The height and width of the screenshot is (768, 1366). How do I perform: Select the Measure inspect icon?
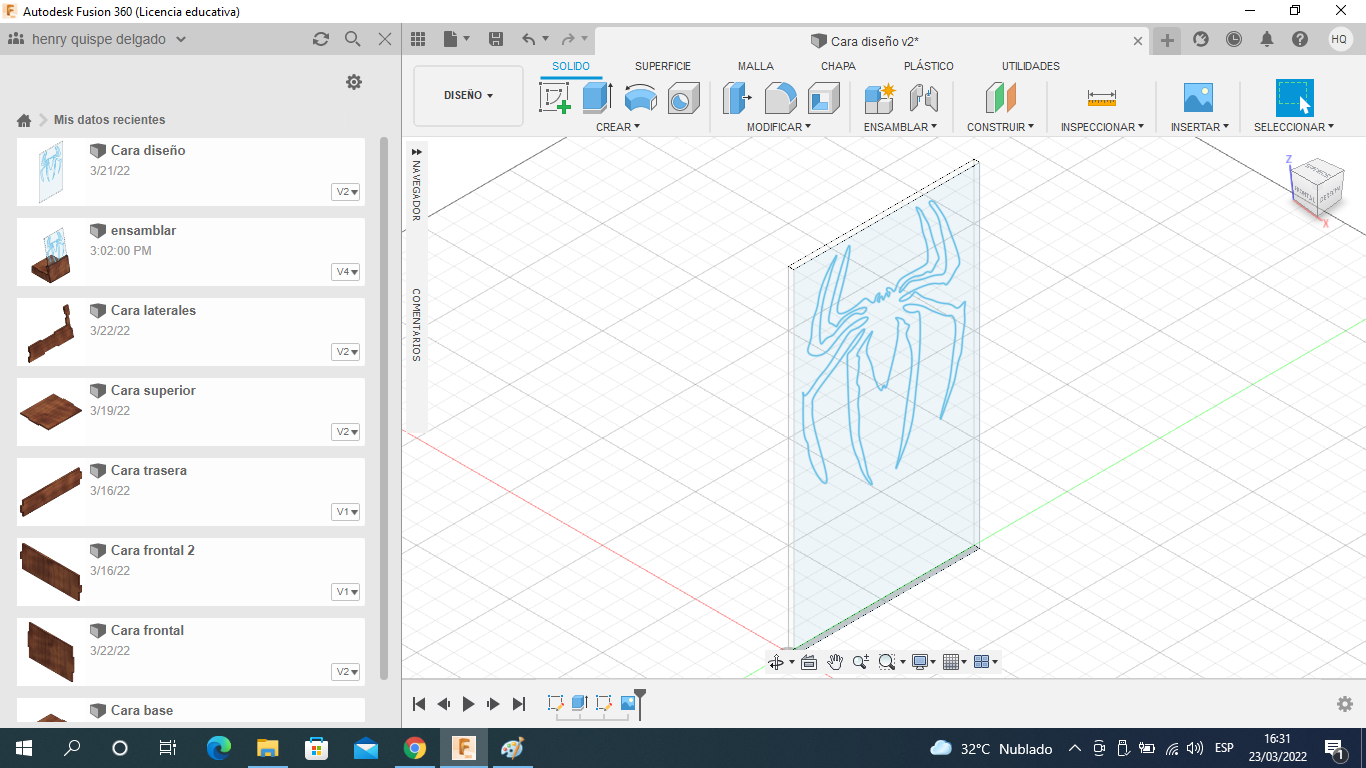click(x=1102, y=98)
